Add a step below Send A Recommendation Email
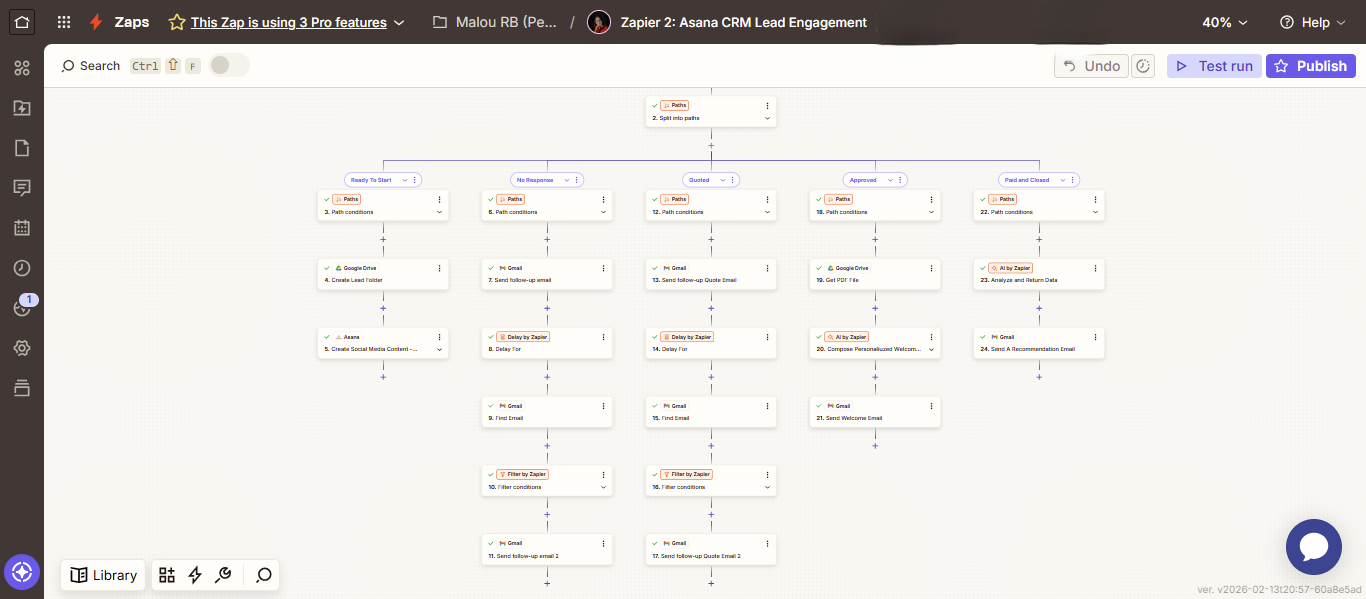The width and height of the screenshot is (1366, 599). tap(1039, 377)
